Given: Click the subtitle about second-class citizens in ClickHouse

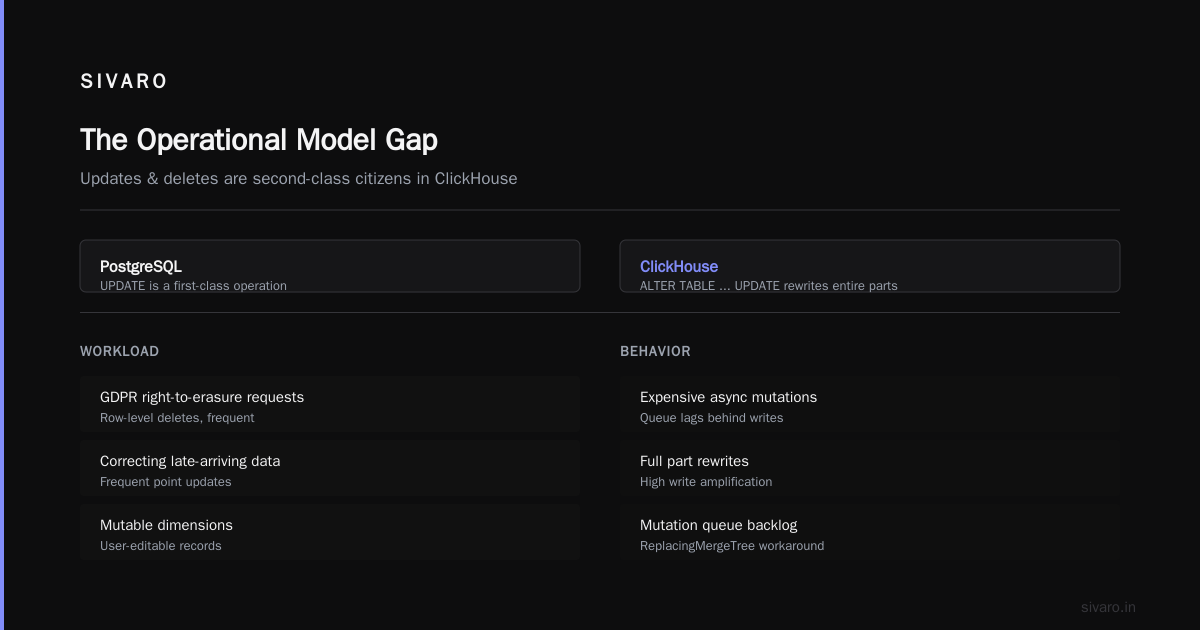Looking at the screenshot, I should (299, 179).
